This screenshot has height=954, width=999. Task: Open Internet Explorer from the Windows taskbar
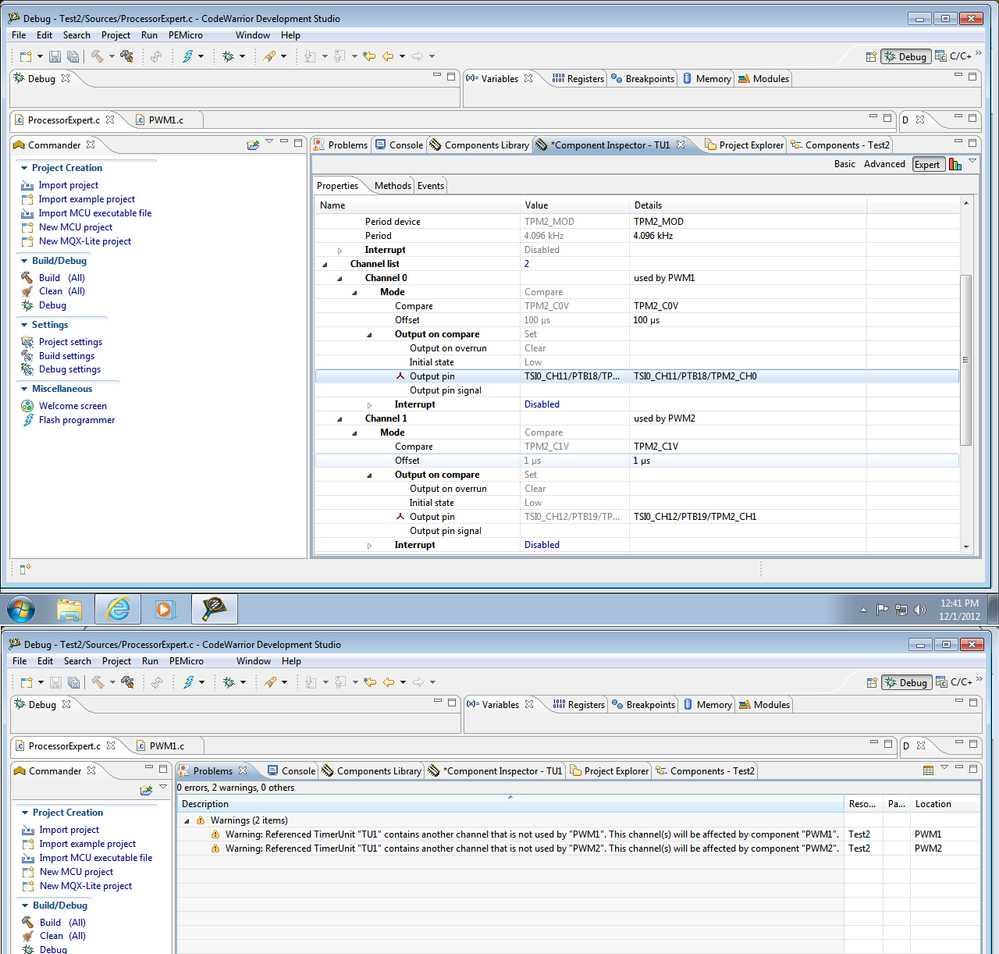(118, 608)
